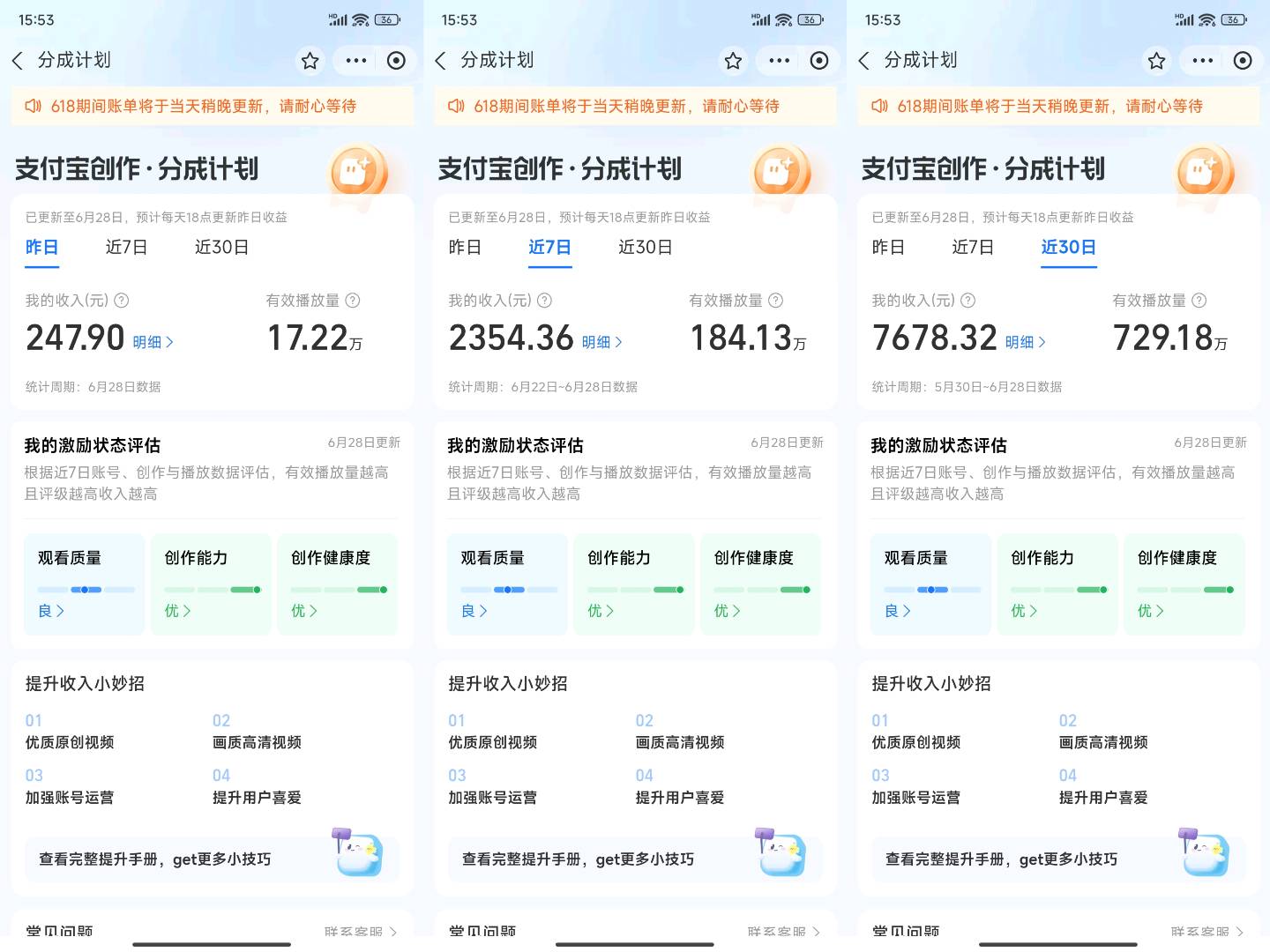Select active 近7日 tab above 2354.36
Screen dimensions: 1270x952
(x=550, y=248)
